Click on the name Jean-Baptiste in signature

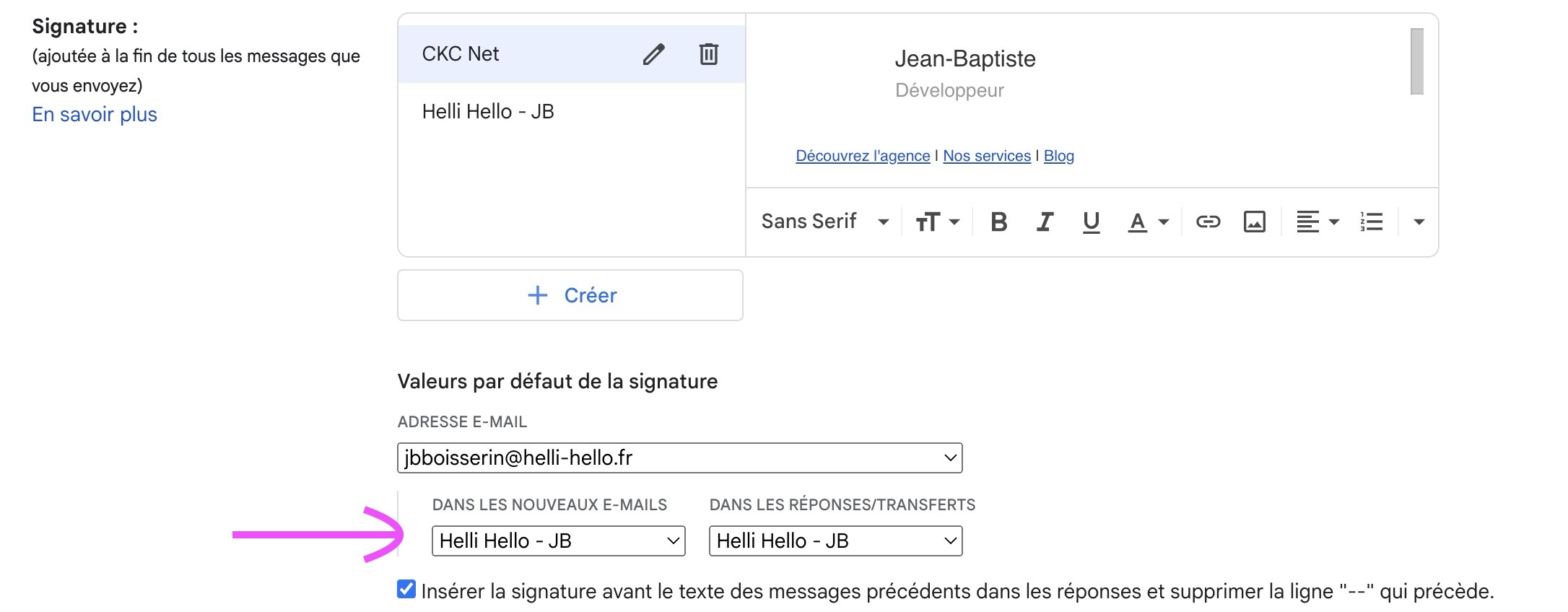point(965,58)
